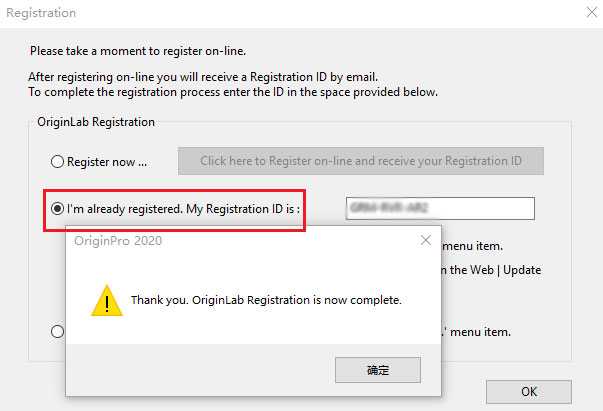The image size is (603, 411).
Task: Click the 'OriginLab Registration' group label
Action: pos(96,122)
